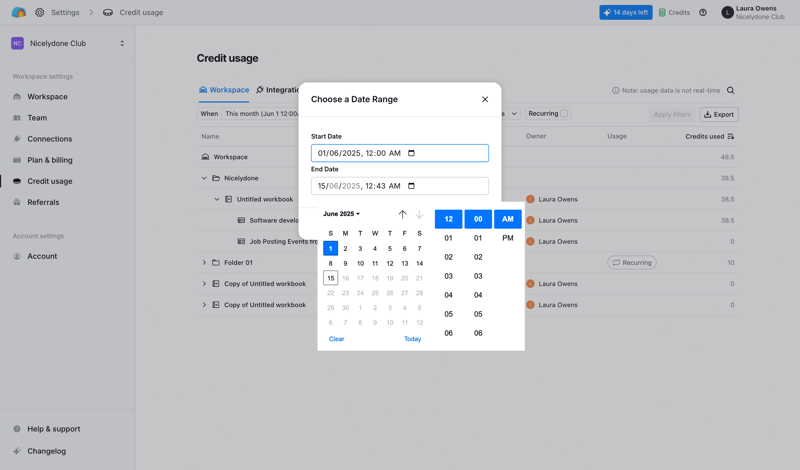
Task: Click the Plan & billing sidebar icon
Action: click(17, 160)
